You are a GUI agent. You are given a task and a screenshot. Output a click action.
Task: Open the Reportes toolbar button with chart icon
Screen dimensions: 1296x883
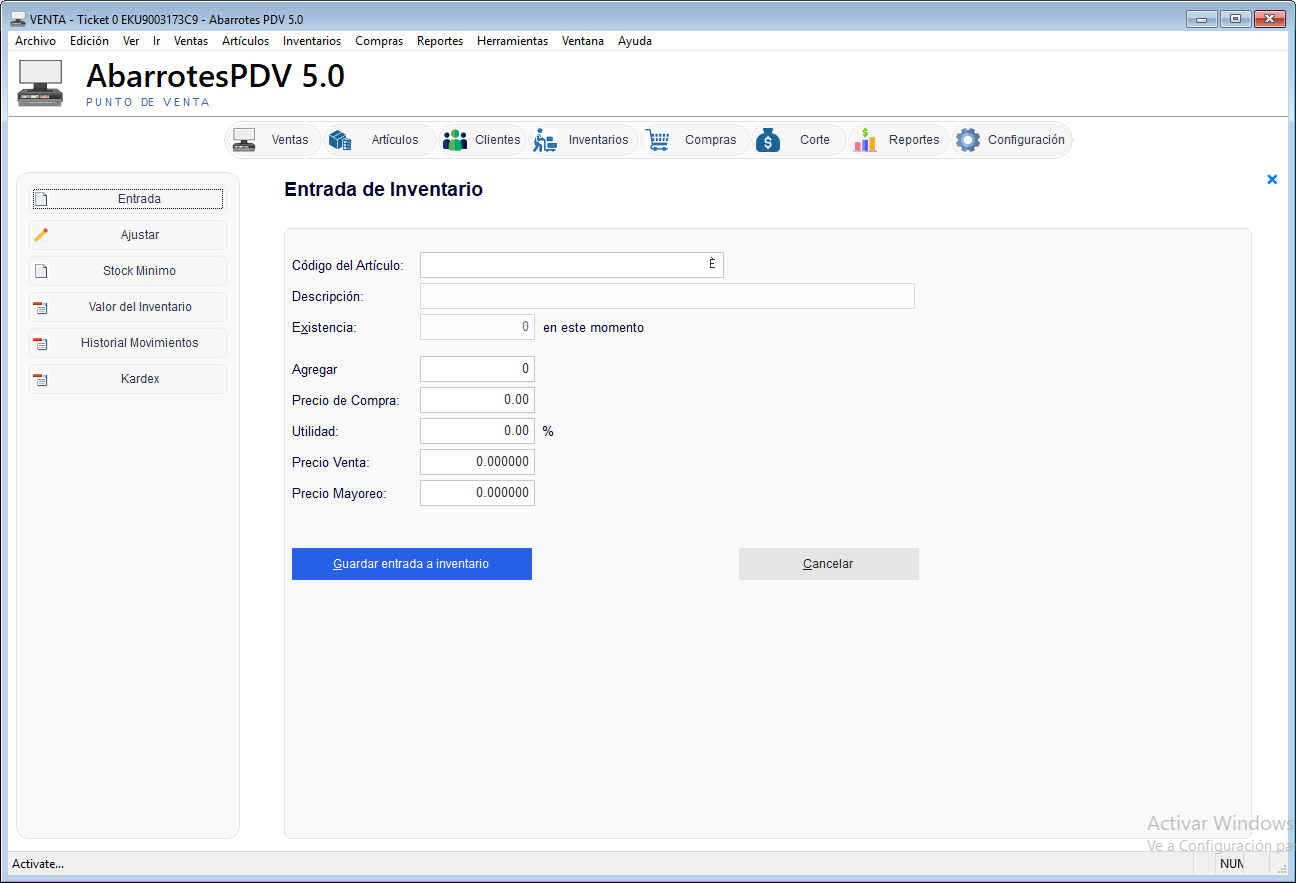[x=897, y=140]
